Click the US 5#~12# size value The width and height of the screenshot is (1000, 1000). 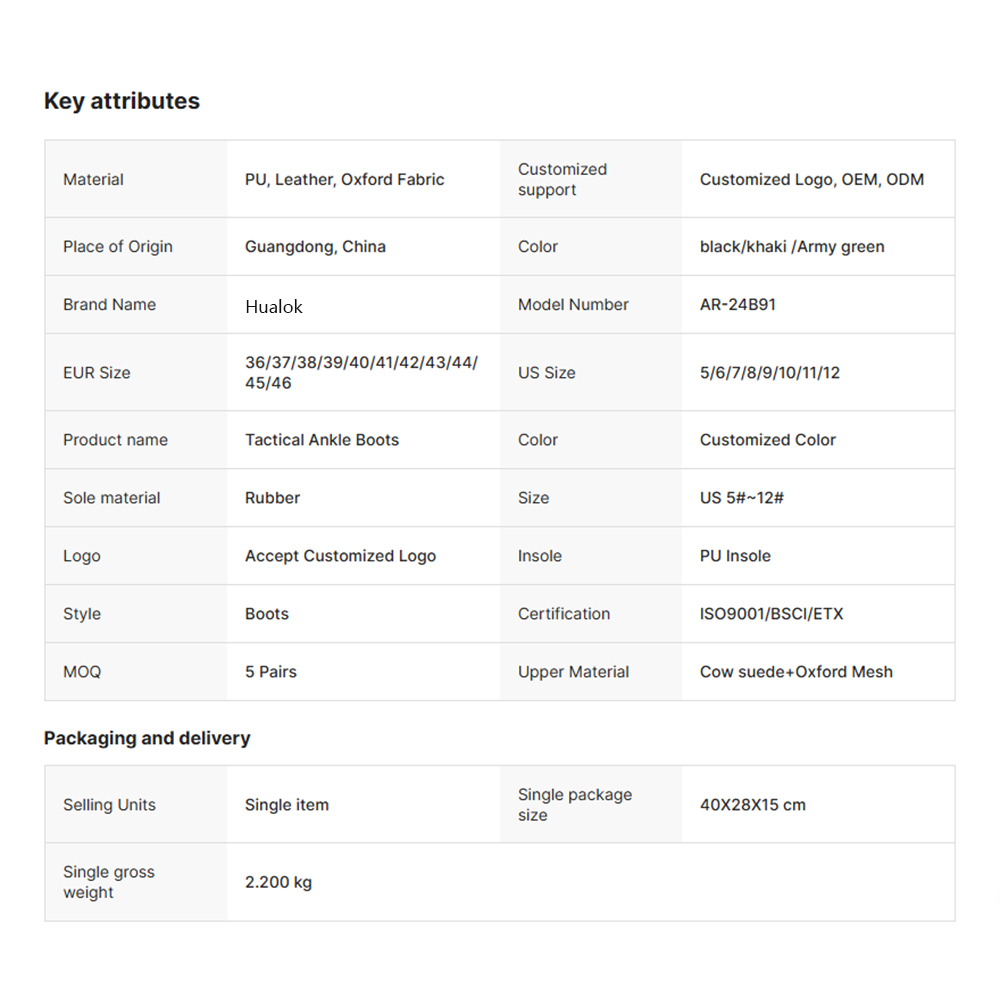(x=742, y=498)
